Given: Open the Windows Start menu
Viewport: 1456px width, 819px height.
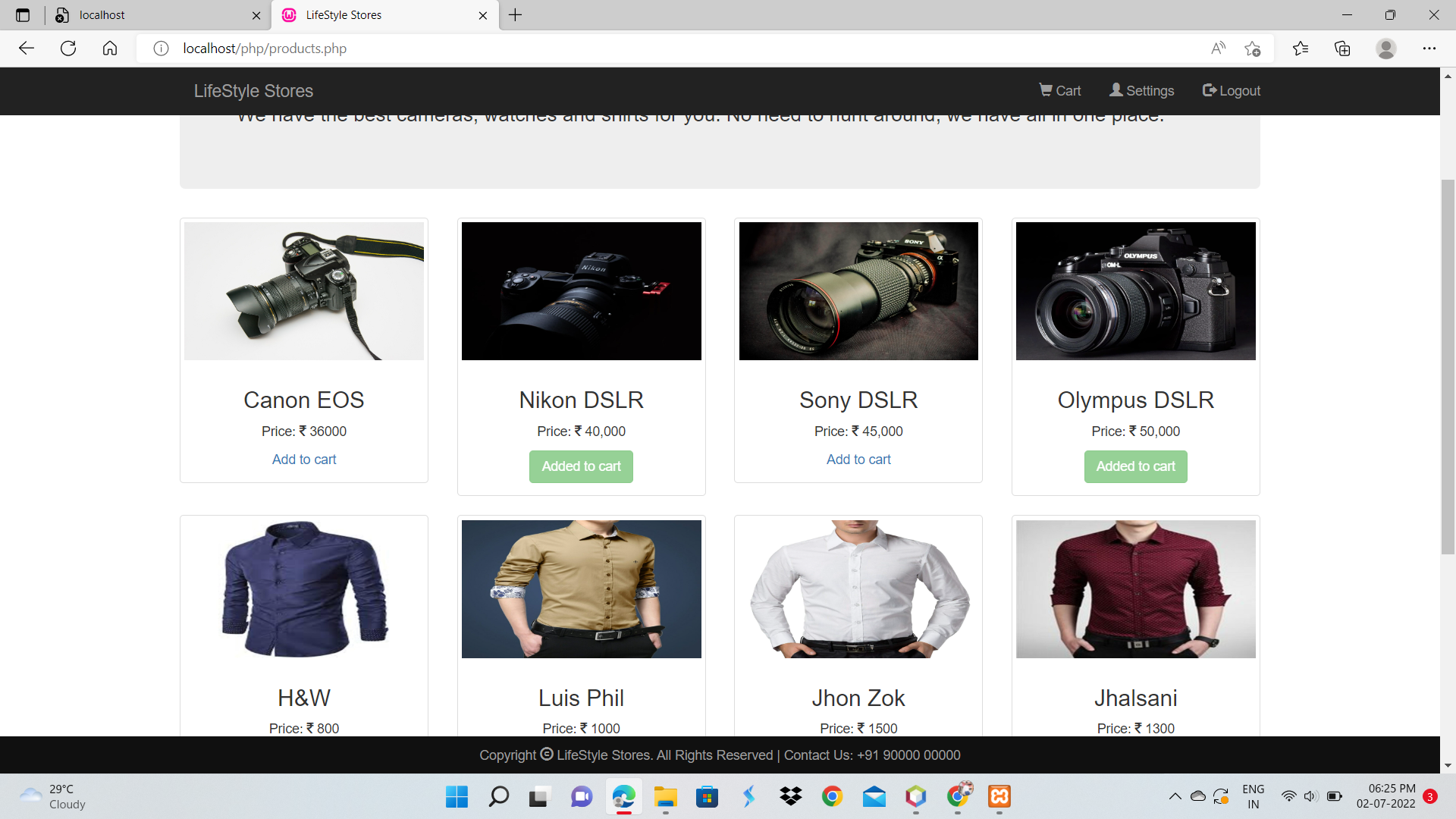Looking at the screenshot, I should point(457,796).
